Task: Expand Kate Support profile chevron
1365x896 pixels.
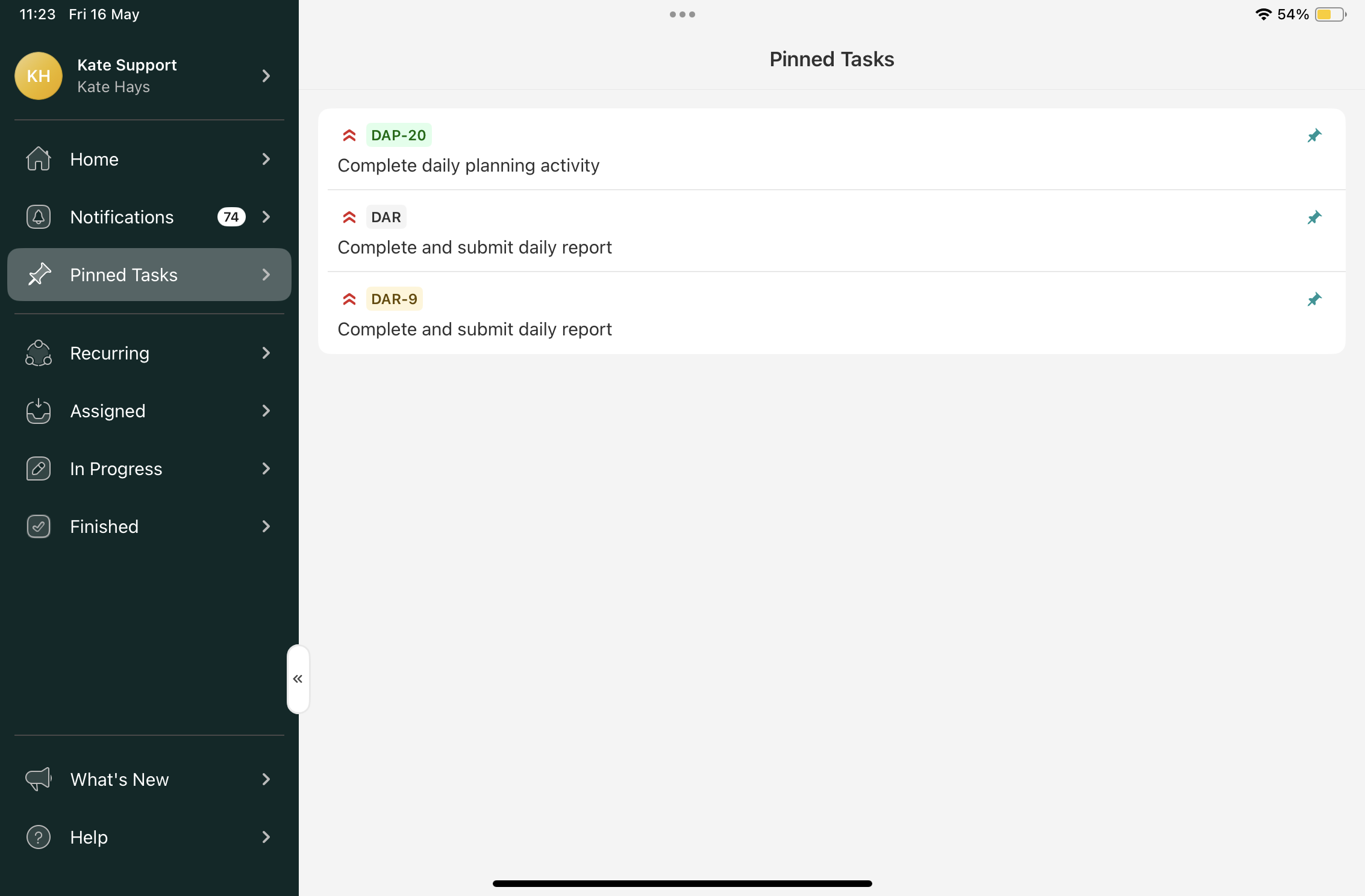Action: [x=266, y=76]
